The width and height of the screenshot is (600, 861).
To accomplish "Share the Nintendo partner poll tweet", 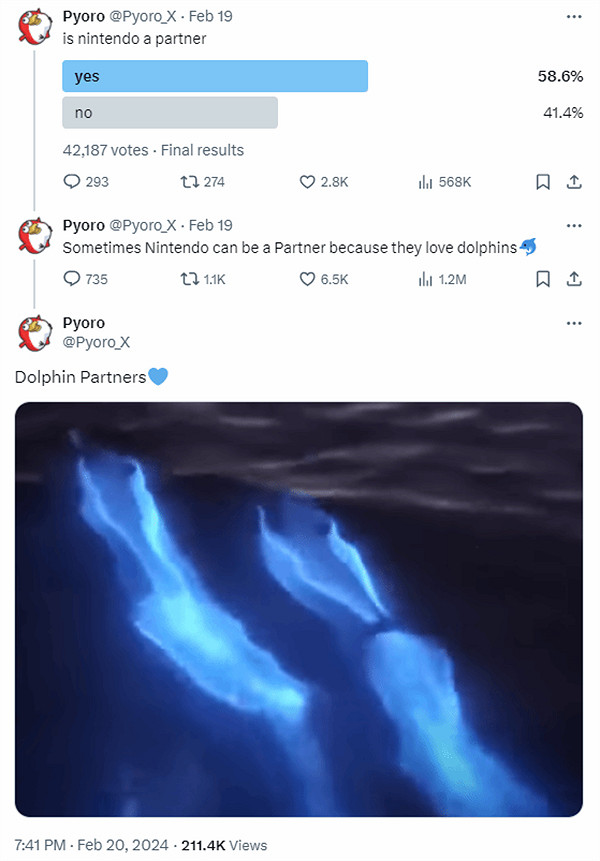I will click(574, 182).
